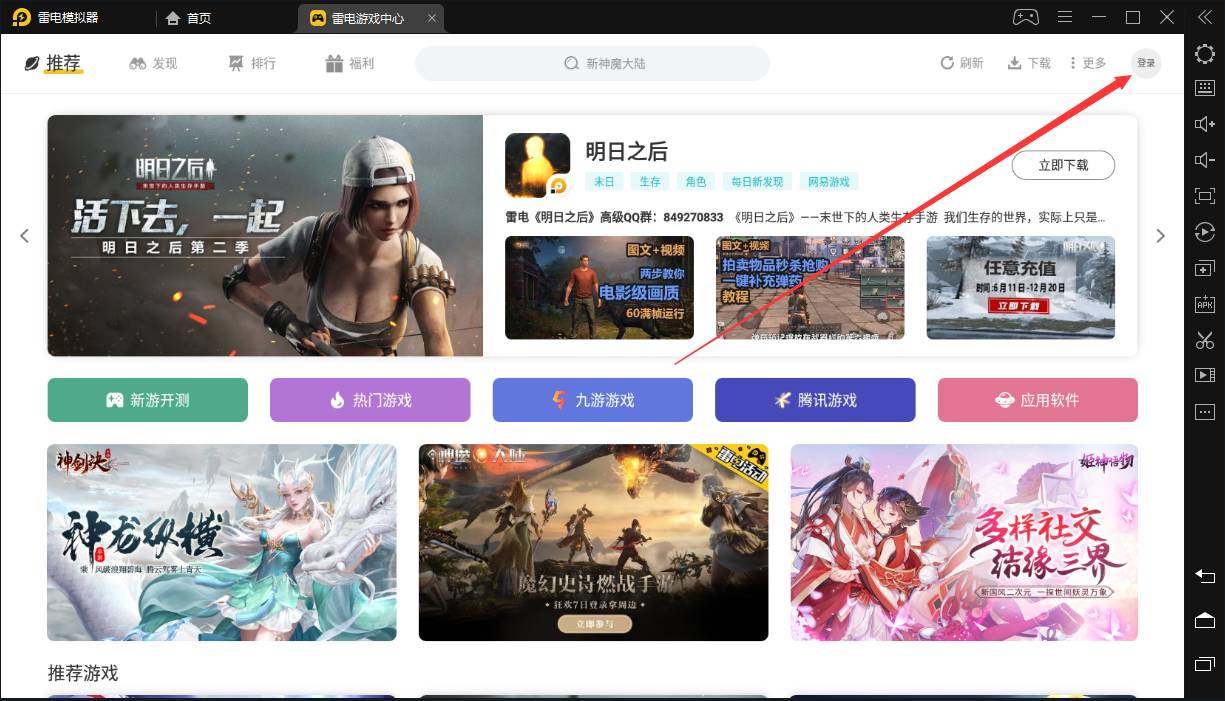
Task: Click the APK install icon
Action: coord(1205,305)
